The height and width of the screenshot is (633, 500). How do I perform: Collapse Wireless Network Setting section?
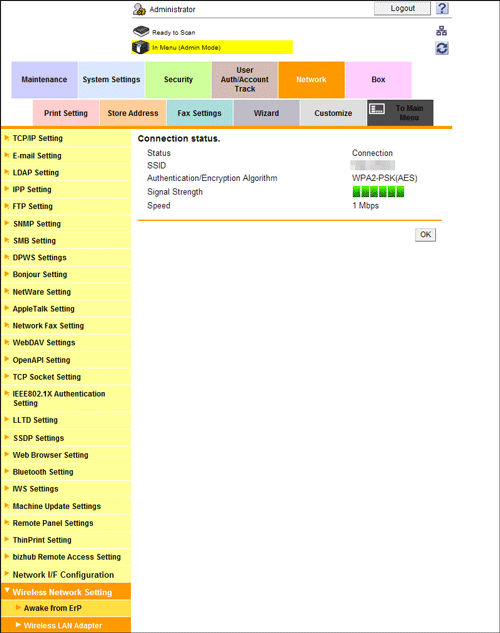[x=66, y=592]
